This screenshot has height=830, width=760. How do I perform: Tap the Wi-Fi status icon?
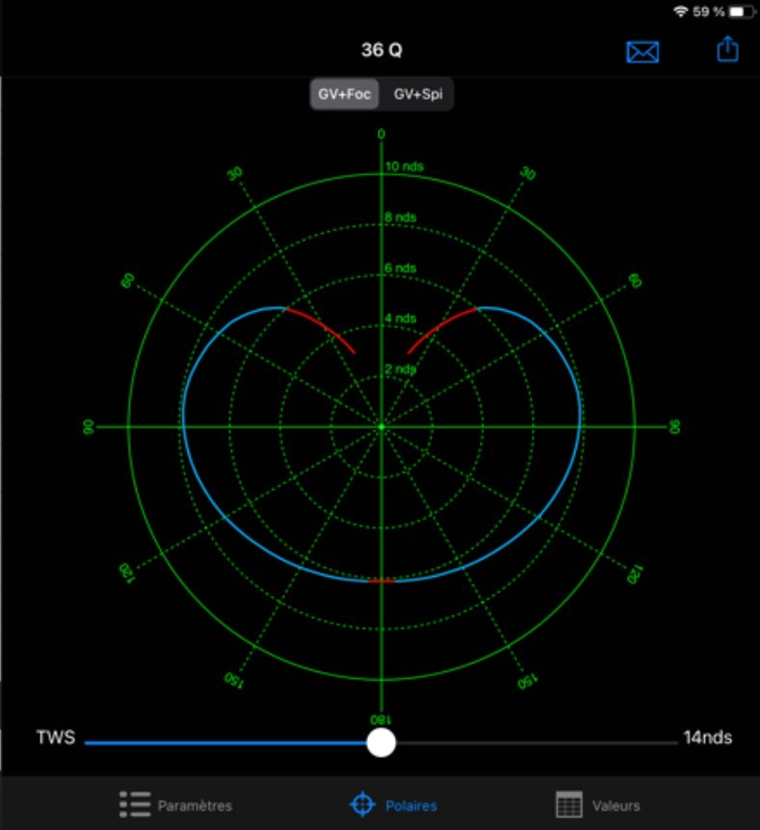coord(681,11)
